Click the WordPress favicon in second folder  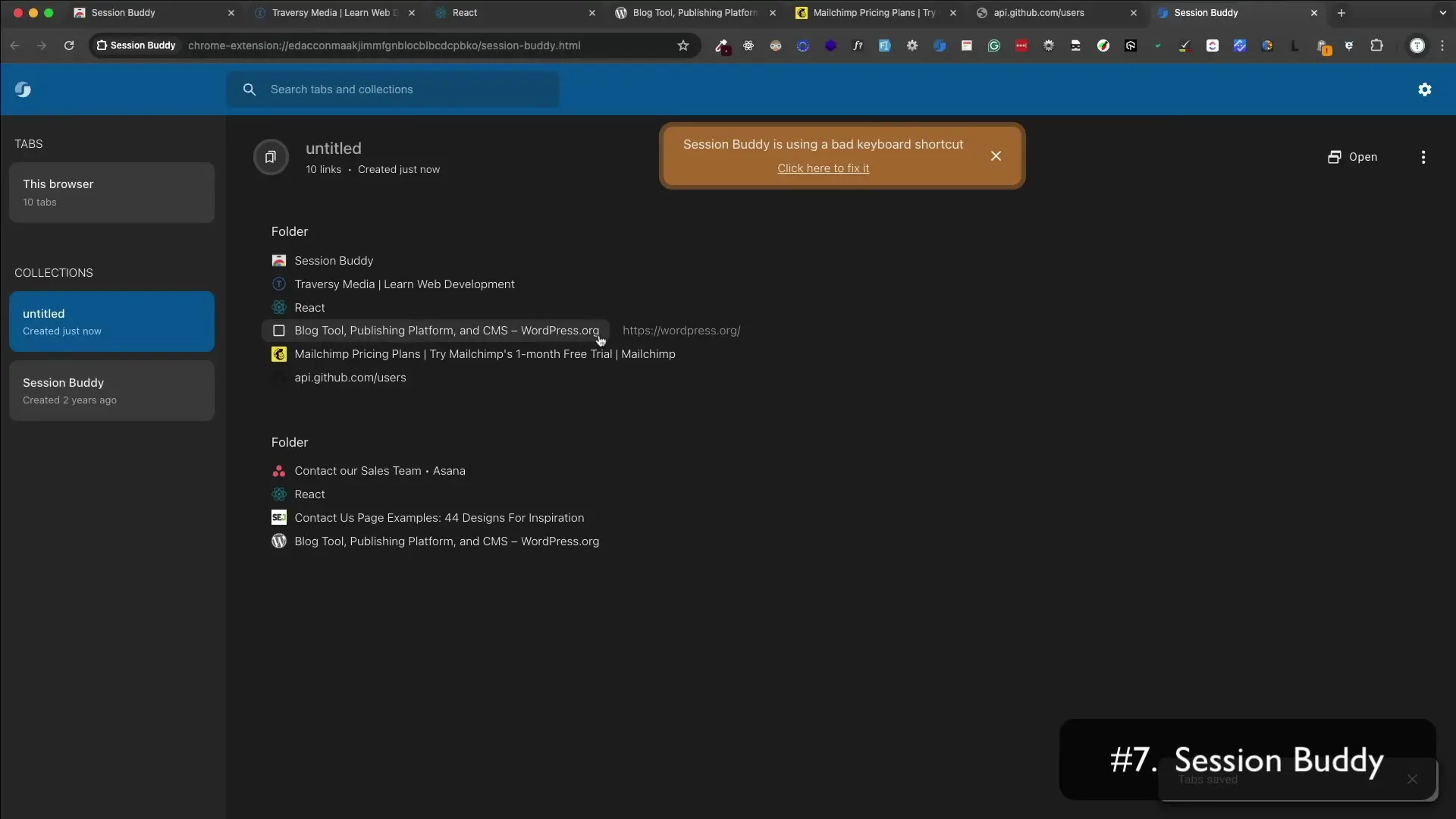tap(279, 541)
